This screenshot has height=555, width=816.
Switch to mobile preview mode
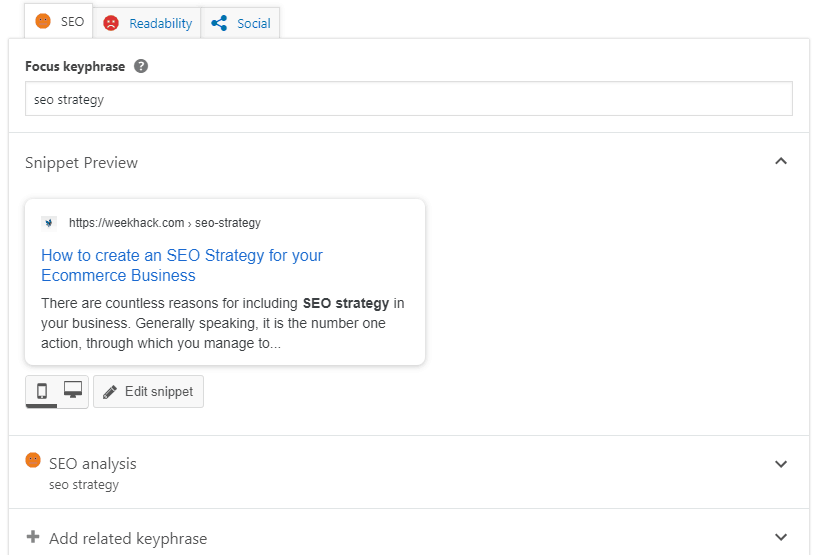pos(42,391)
